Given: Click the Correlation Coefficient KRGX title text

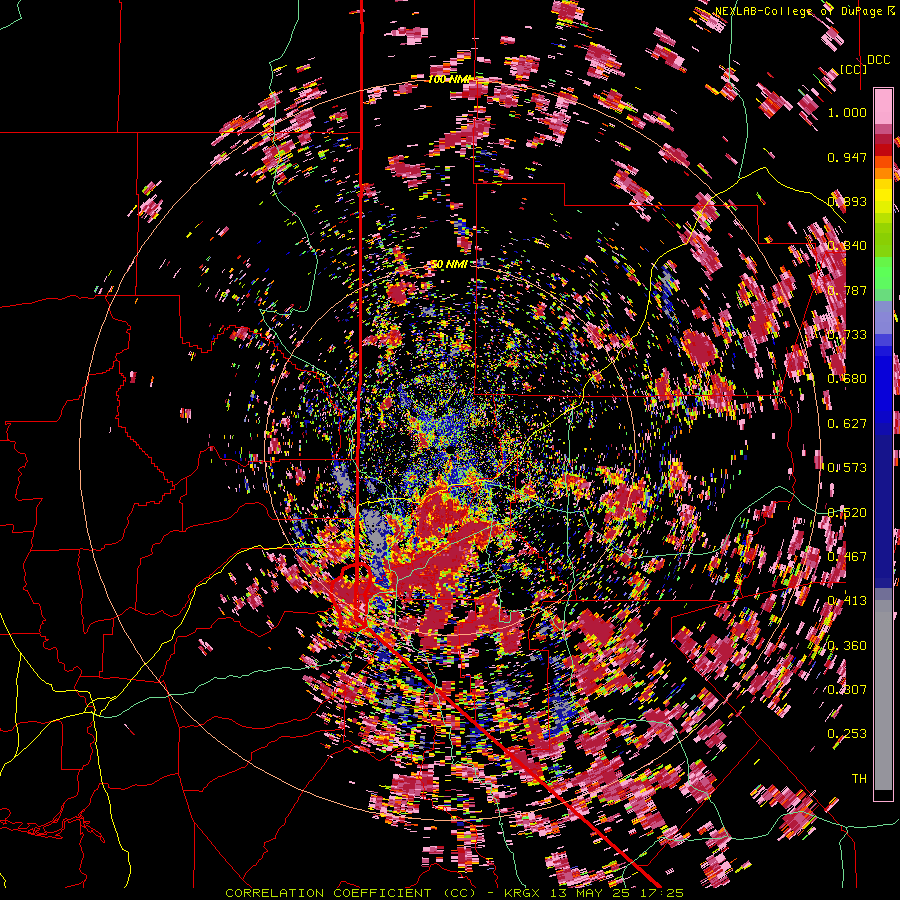Looking at the screenshot, I should [454, 893].
